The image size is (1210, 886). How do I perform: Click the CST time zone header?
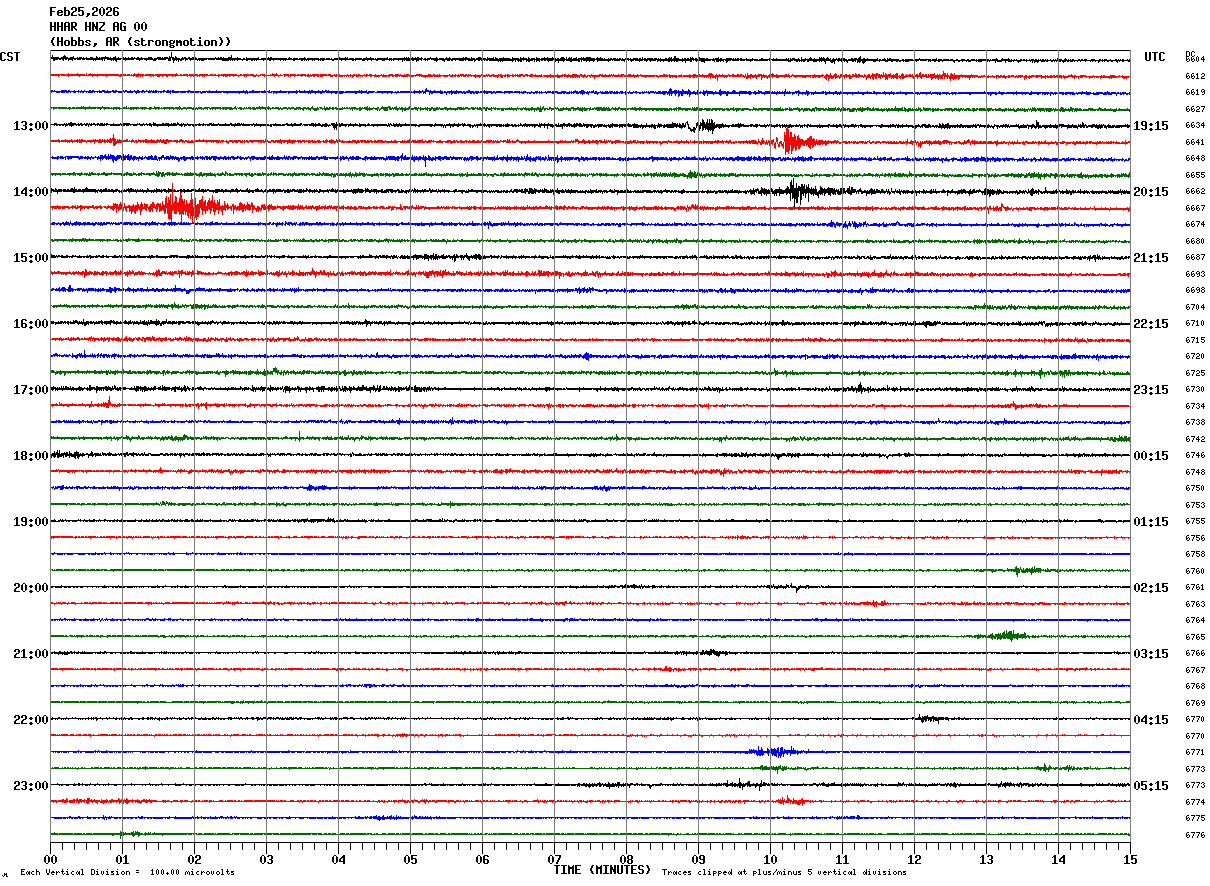pyautogui.click(x=10, y=57)
